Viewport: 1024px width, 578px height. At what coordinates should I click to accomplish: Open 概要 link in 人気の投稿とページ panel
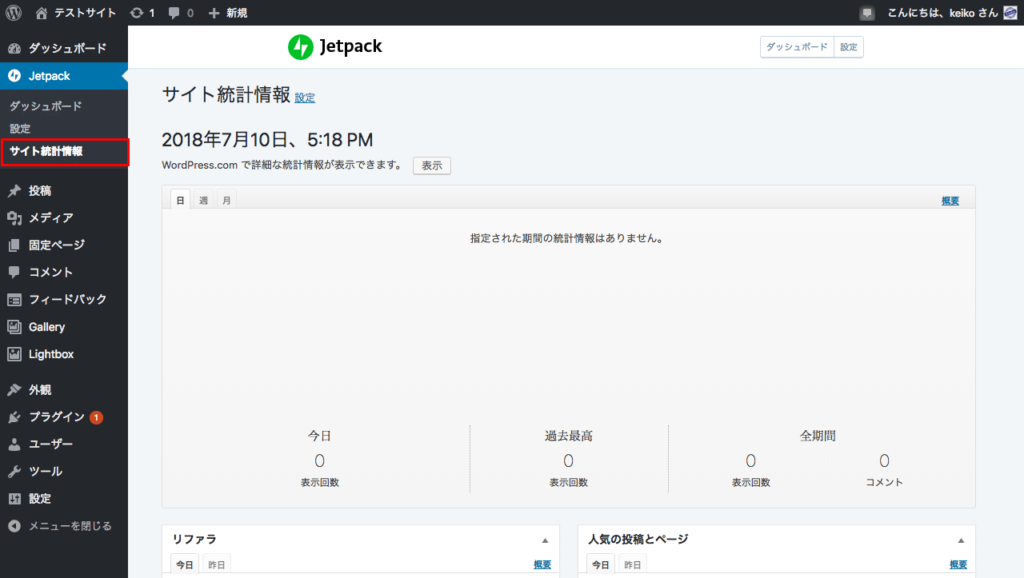point(958,564)
